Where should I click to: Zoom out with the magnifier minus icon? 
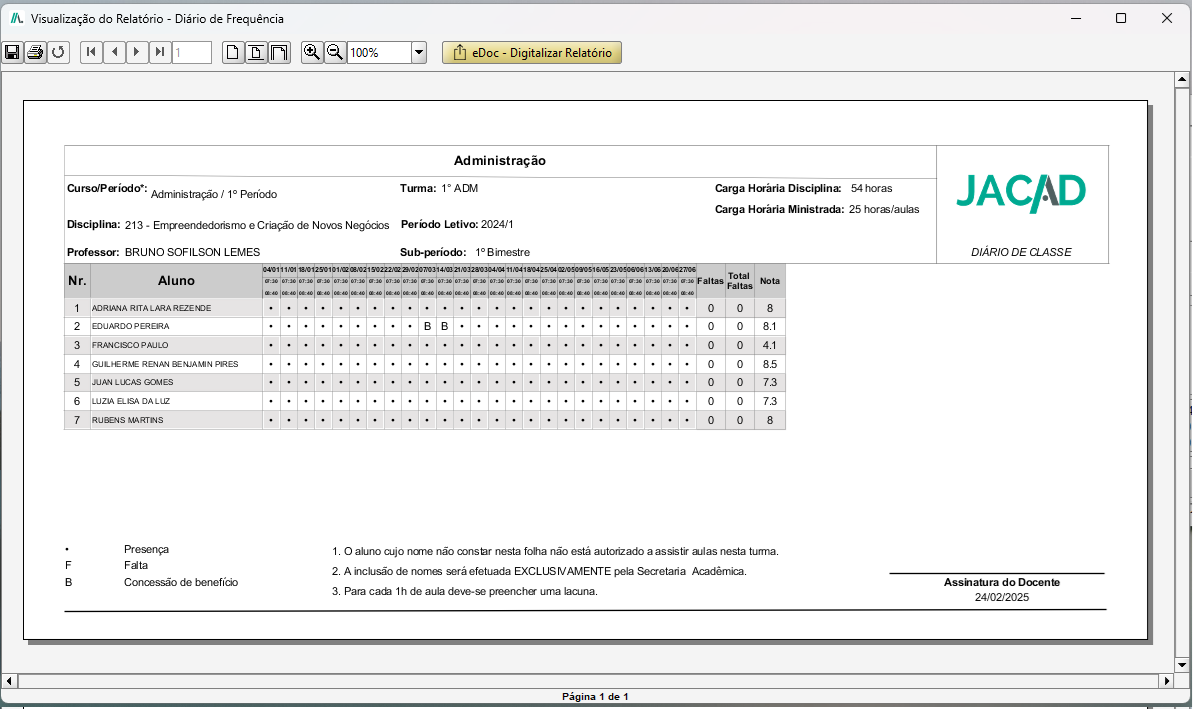pos(334,53)
